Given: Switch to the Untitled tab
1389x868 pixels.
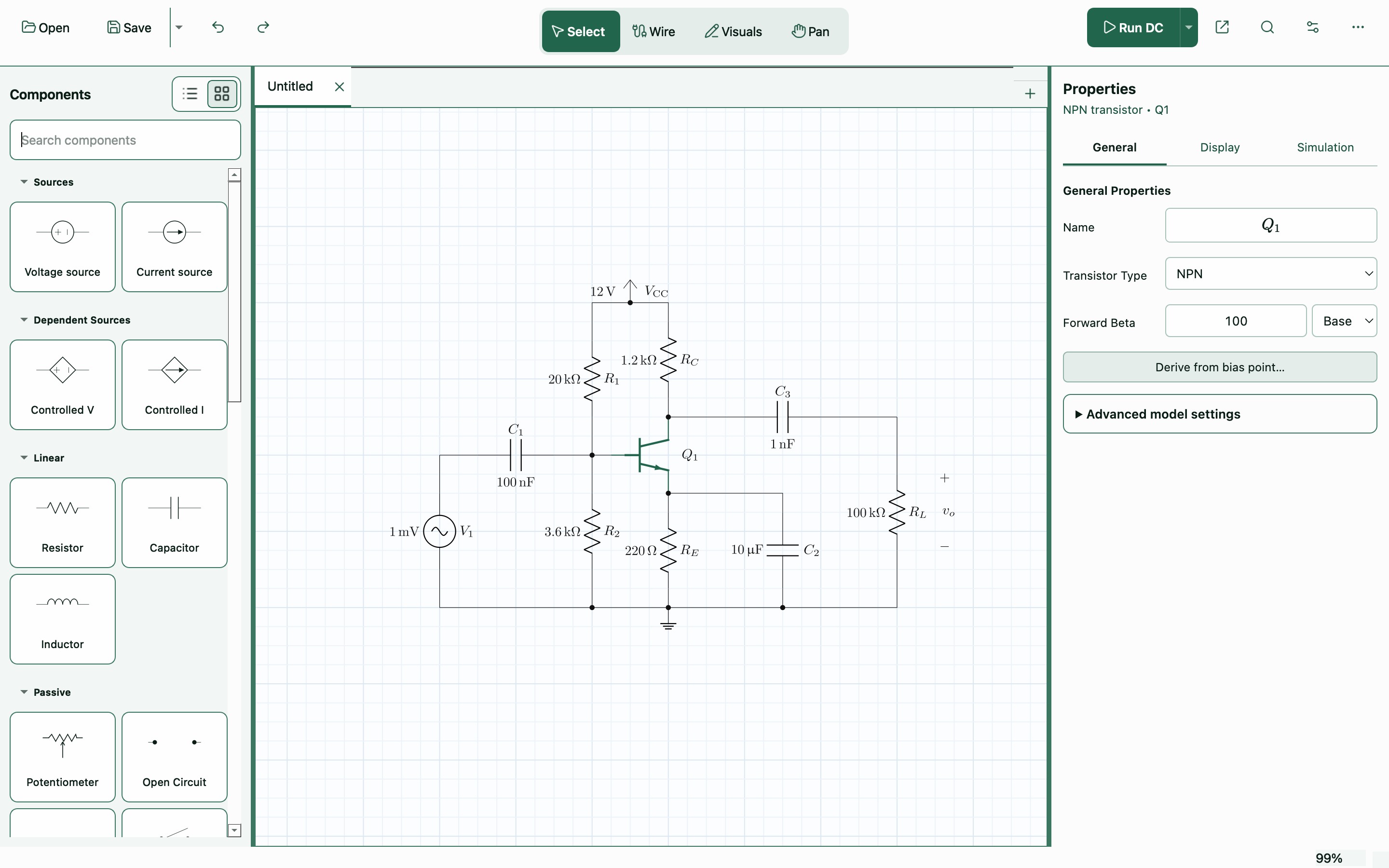Looking at the screenshot, I should point(290,86).
